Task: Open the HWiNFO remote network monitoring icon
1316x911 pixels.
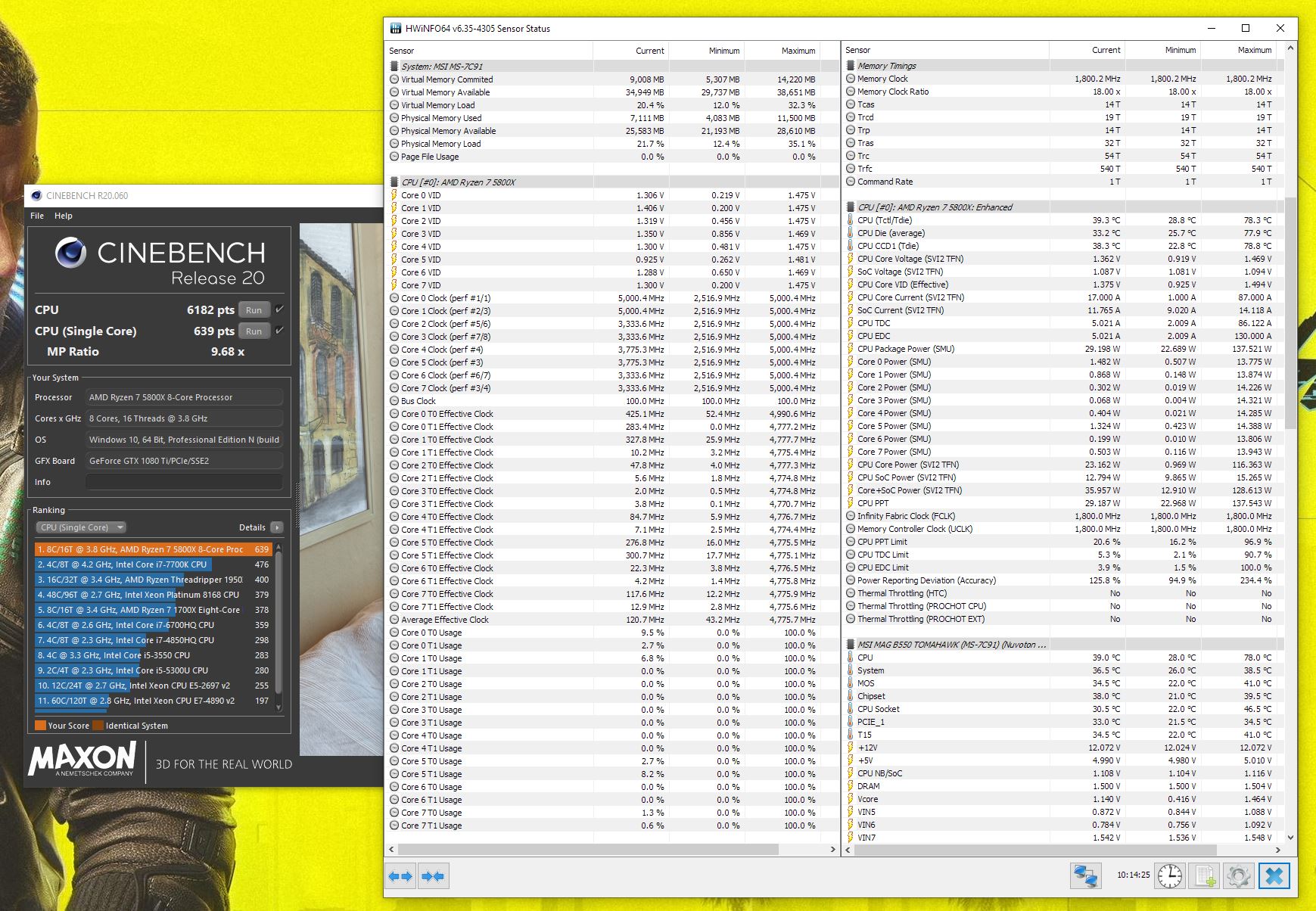Action: (x=1085, y=876)
